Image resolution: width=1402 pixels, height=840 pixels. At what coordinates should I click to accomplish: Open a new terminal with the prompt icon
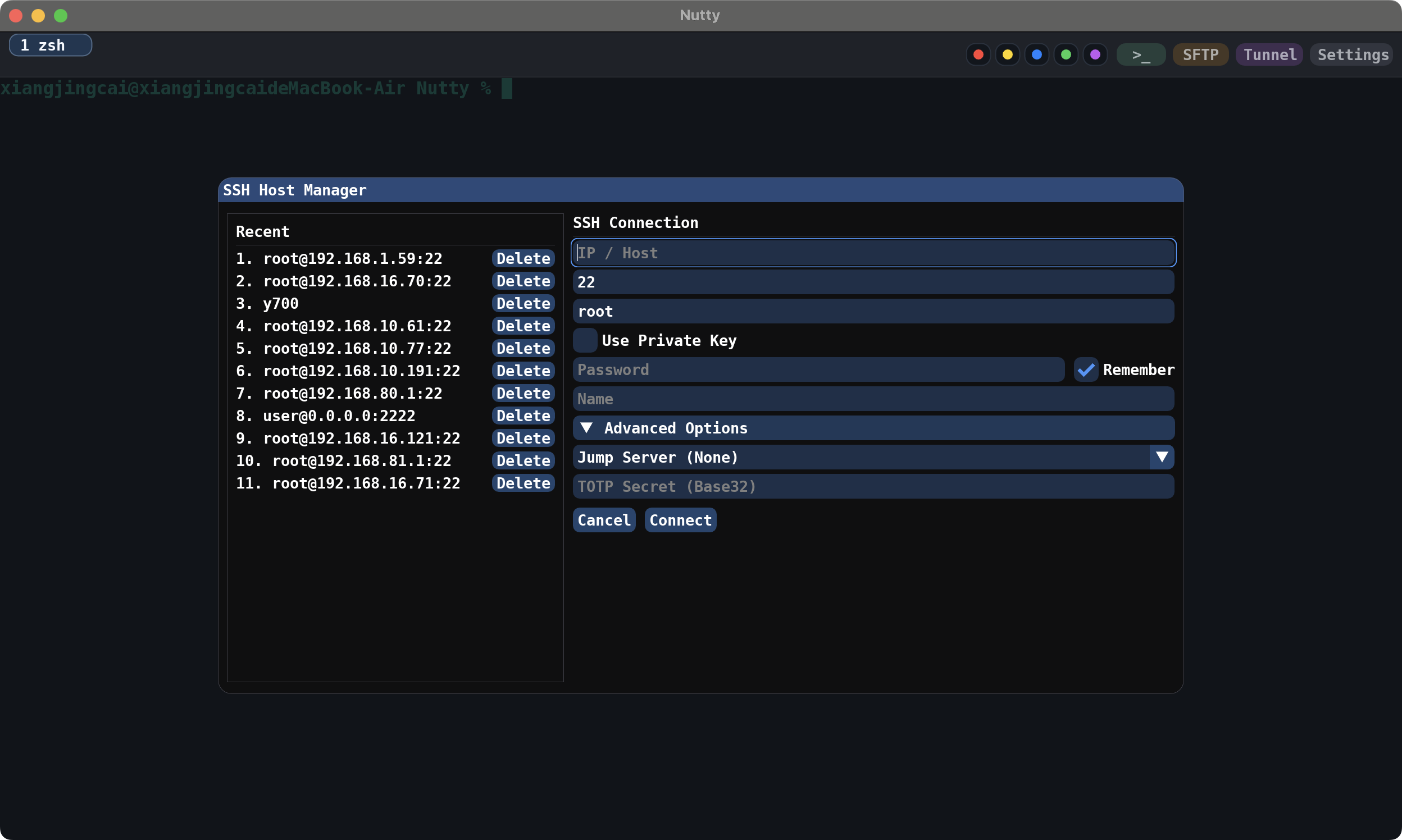tap(1141, 54)
